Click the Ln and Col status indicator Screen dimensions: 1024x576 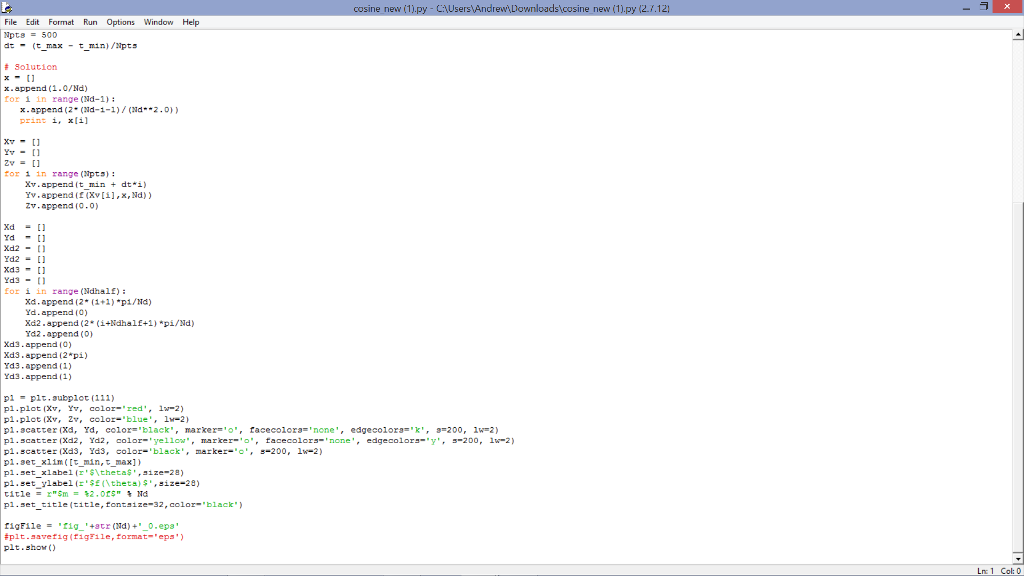1000,569
